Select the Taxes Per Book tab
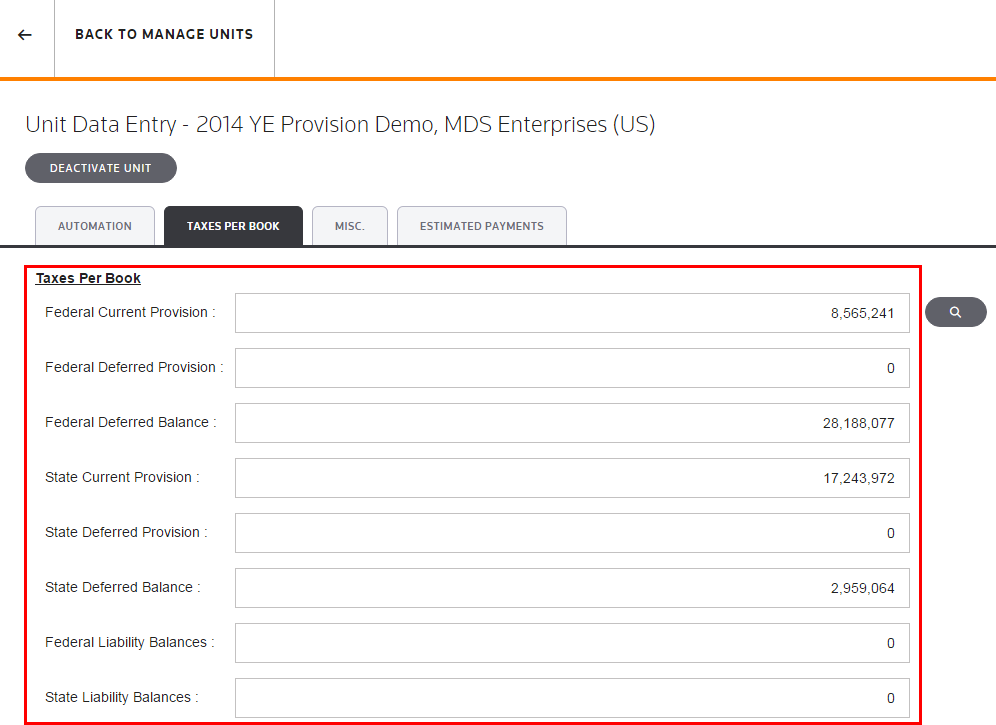 [x=233, y=226]
